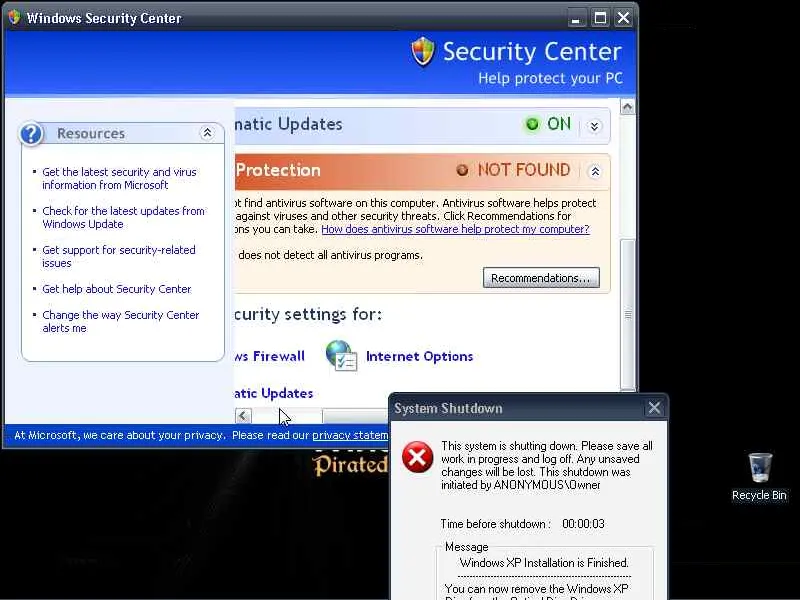Collapse the Virus Protection section

[595, 171]
